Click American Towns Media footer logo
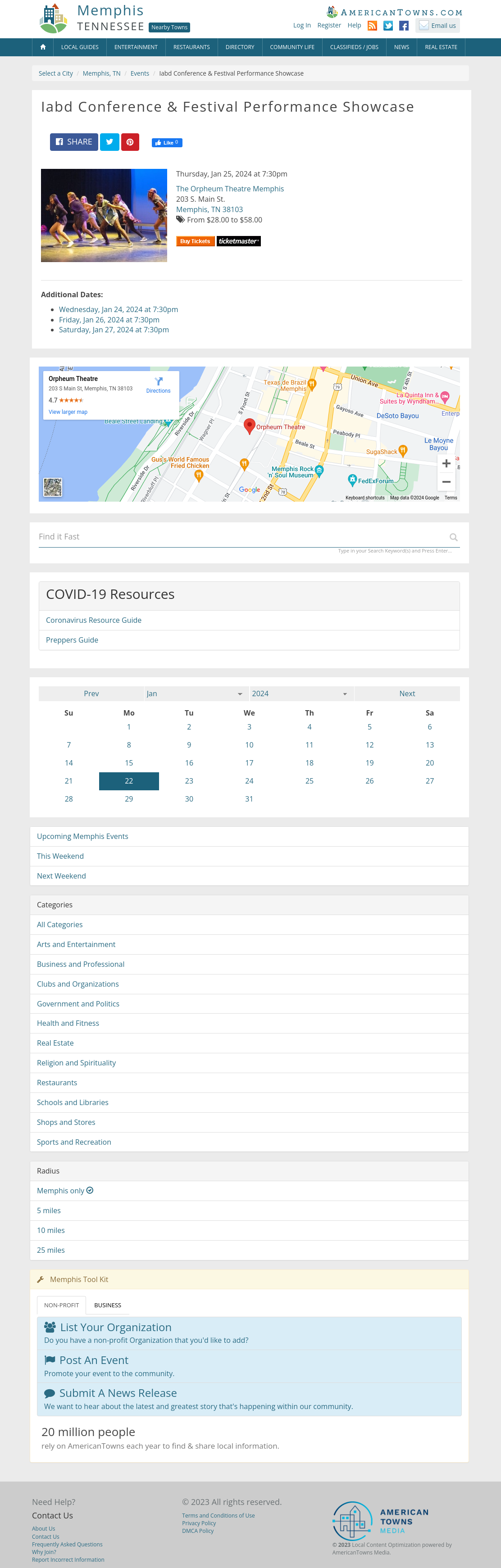501x1568 pixels. (x=381, y=1521)
